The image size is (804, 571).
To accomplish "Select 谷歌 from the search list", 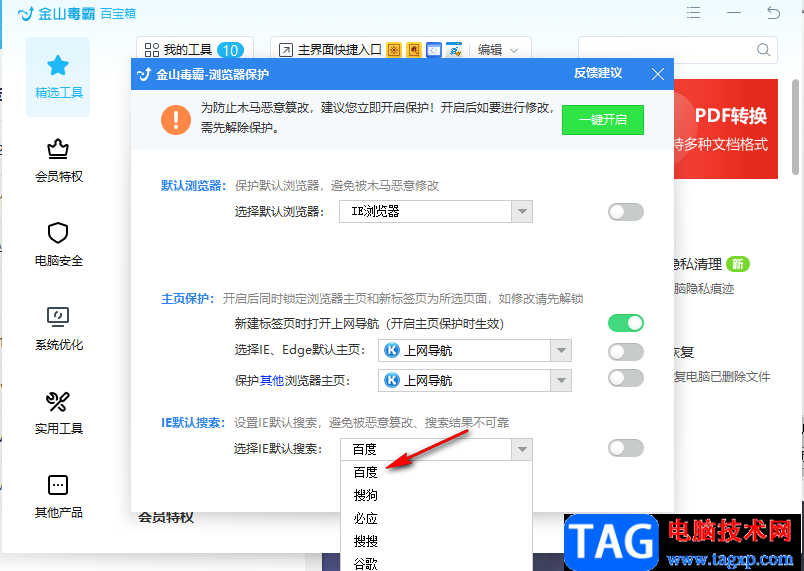I will tap(436, 563).
